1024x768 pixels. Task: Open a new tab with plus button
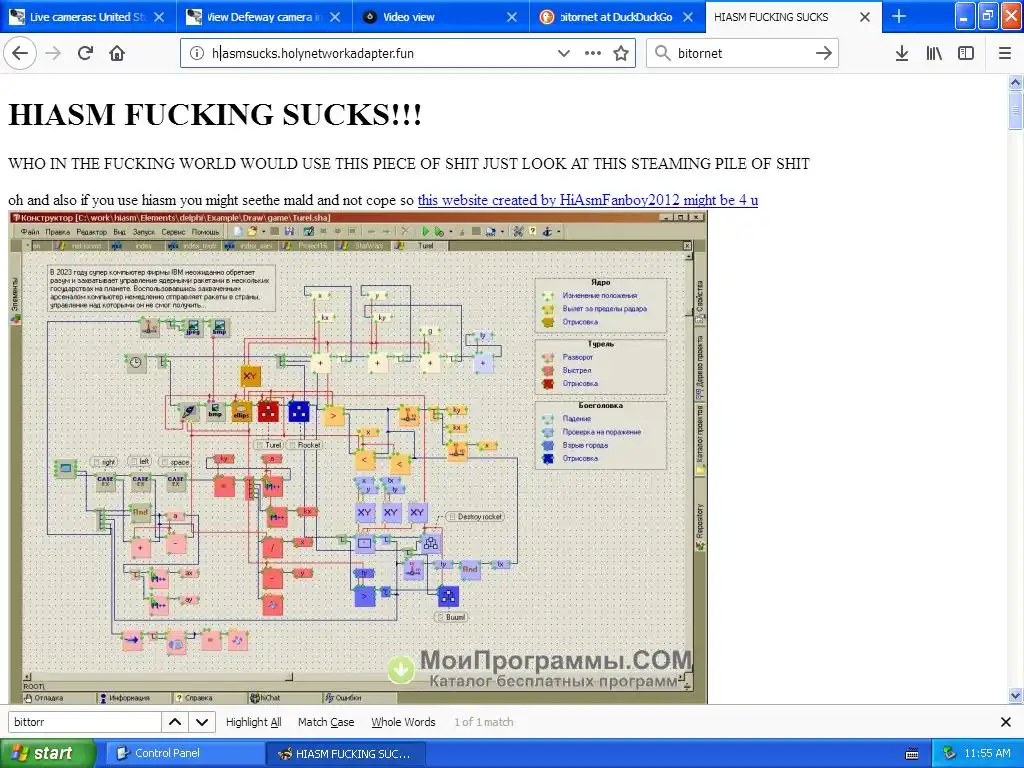899,16
